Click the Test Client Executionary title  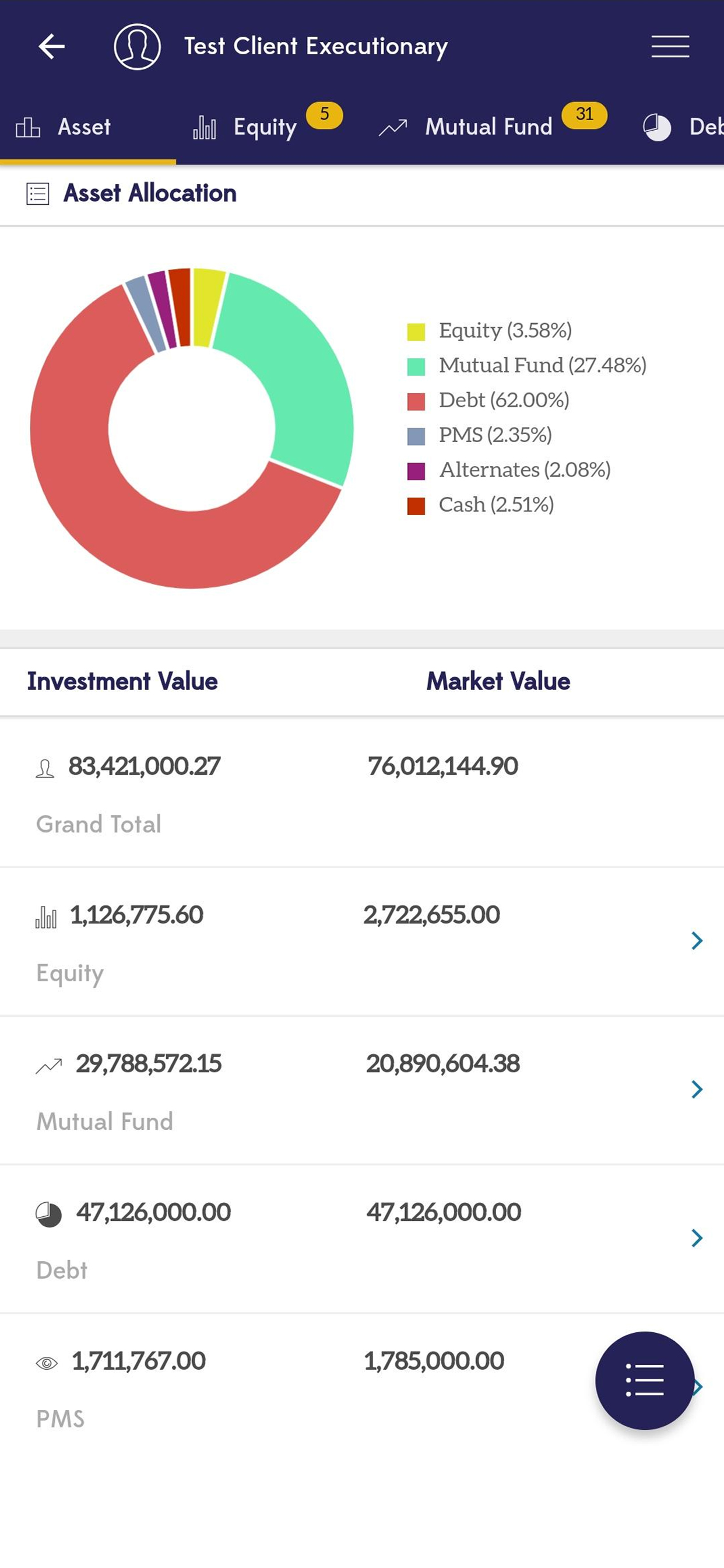[316, 46]
